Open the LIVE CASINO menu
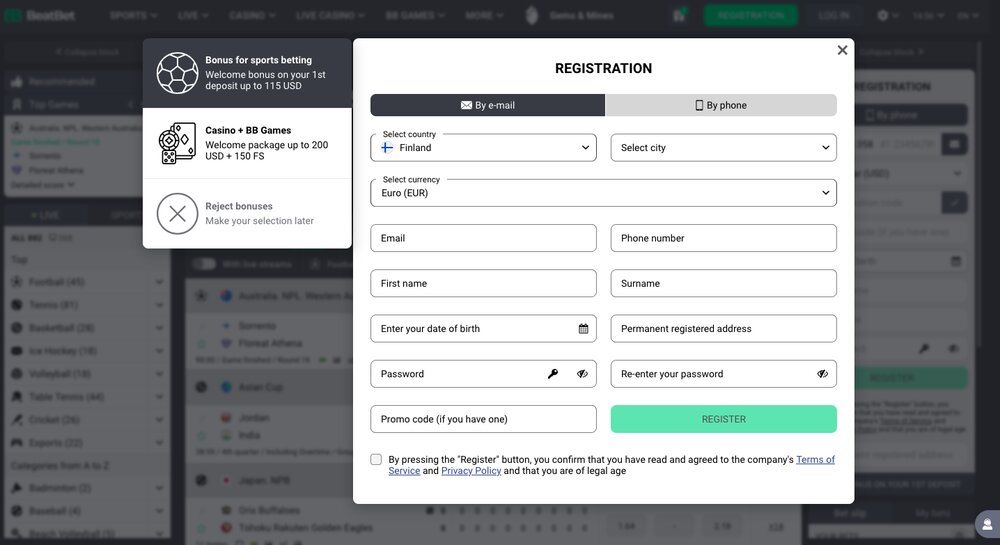Viewport: 1000px width, 545px height. coord(330,15)
